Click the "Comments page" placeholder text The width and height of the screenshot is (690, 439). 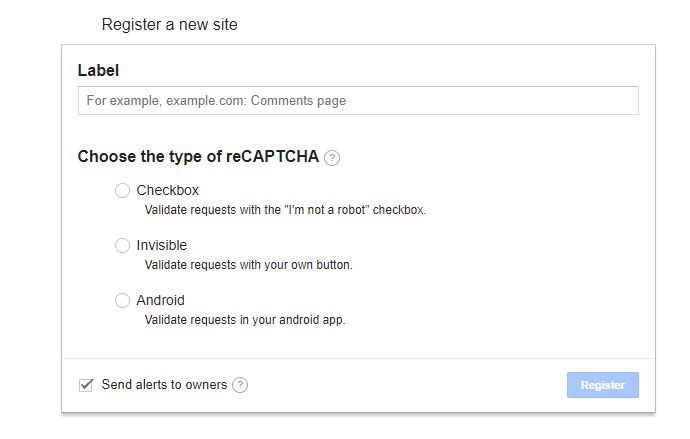[x=298, y=101]
